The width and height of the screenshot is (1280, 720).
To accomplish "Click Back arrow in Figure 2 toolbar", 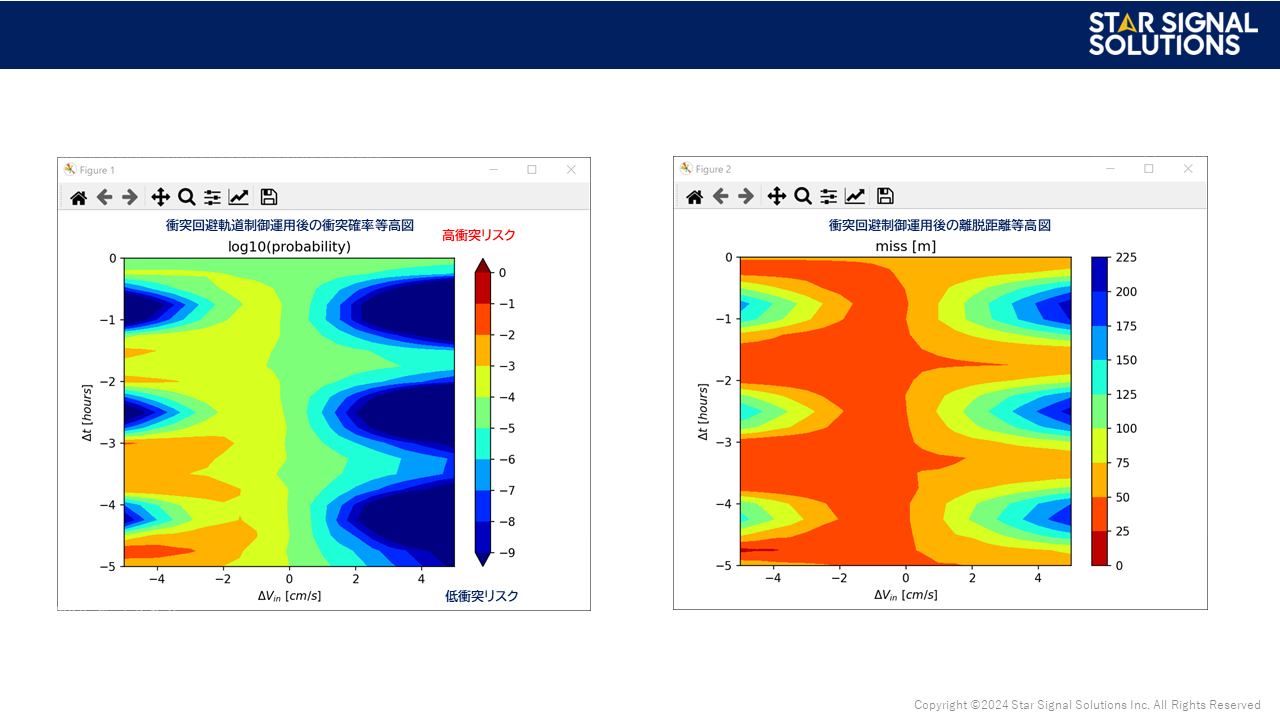I will click(x=720, y=196).
